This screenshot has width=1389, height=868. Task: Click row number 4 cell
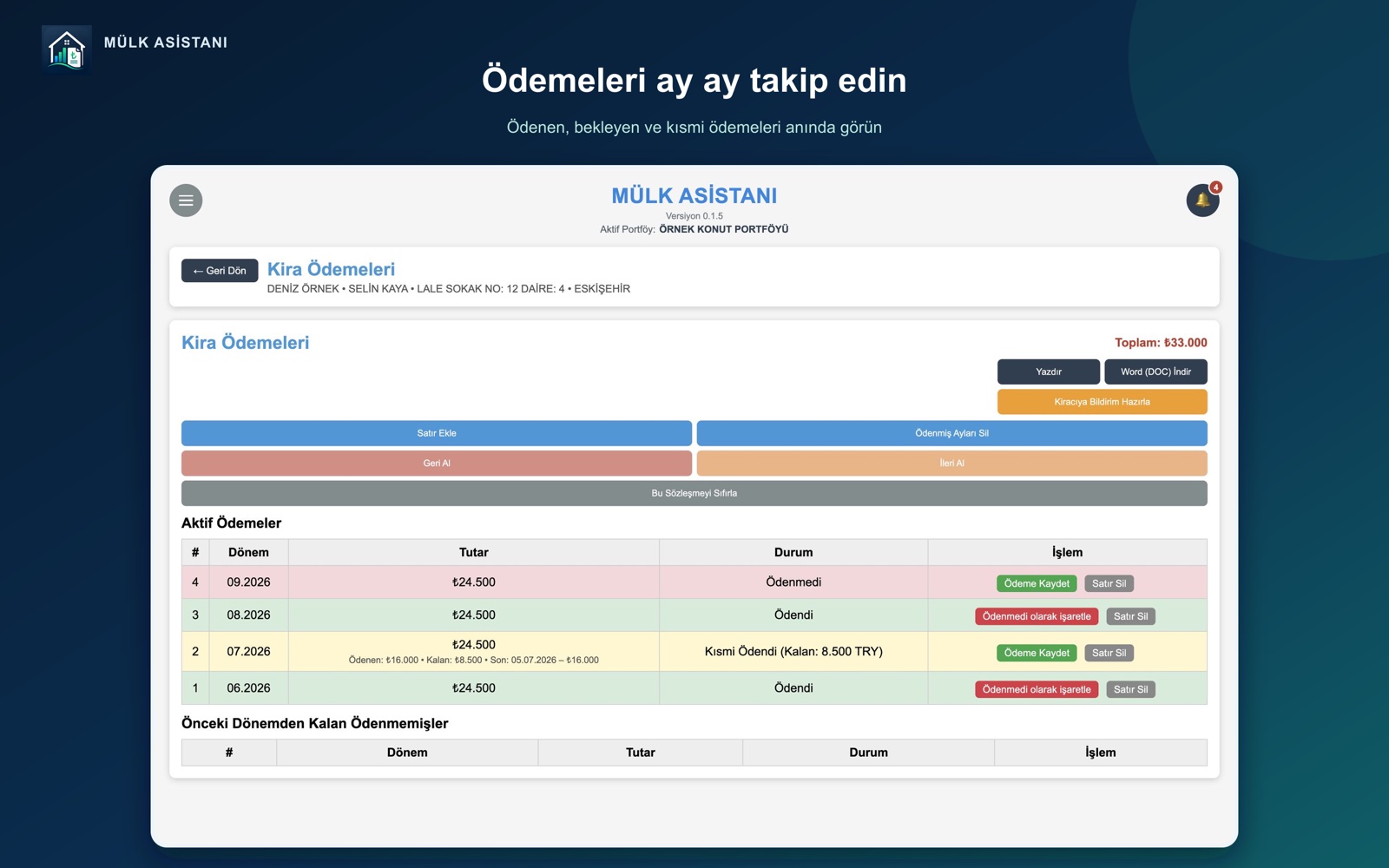(195, 582)
